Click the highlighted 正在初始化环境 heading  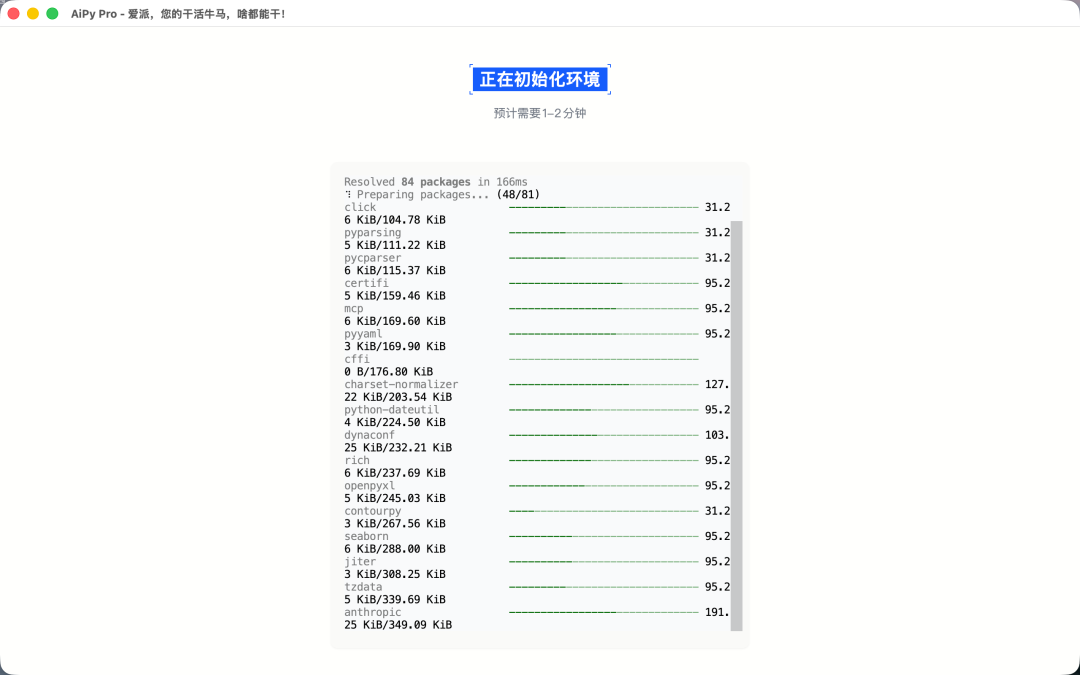tap(539, 79)
